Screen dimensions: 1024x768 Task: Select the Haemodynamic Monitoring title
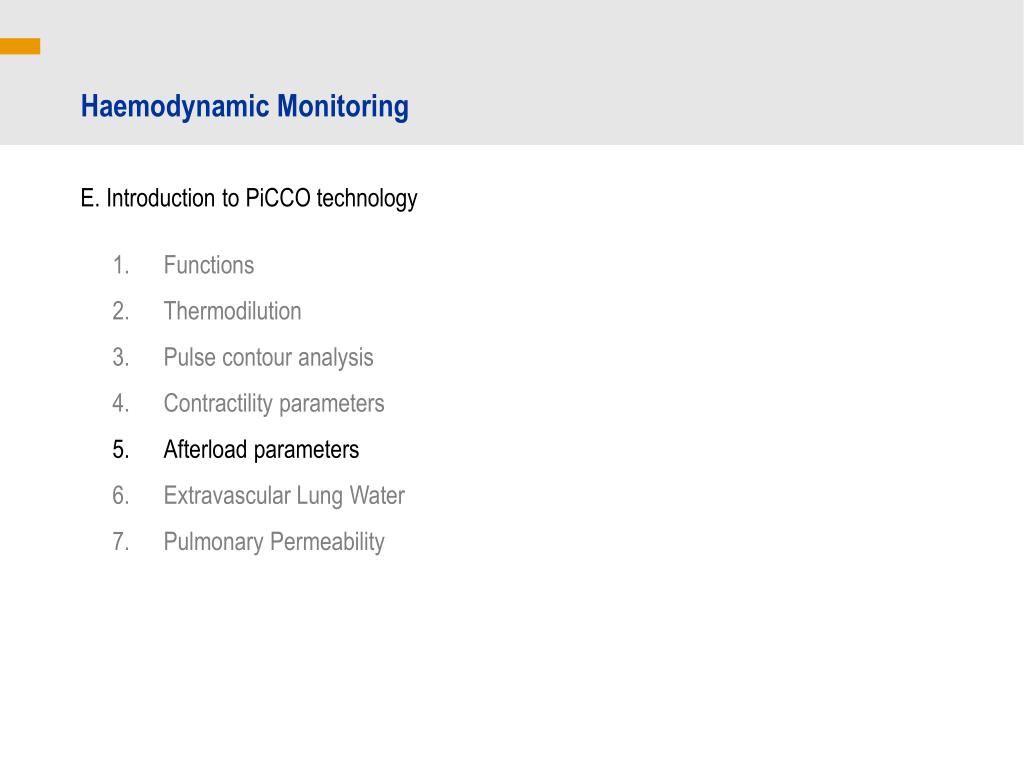(245, 106)
